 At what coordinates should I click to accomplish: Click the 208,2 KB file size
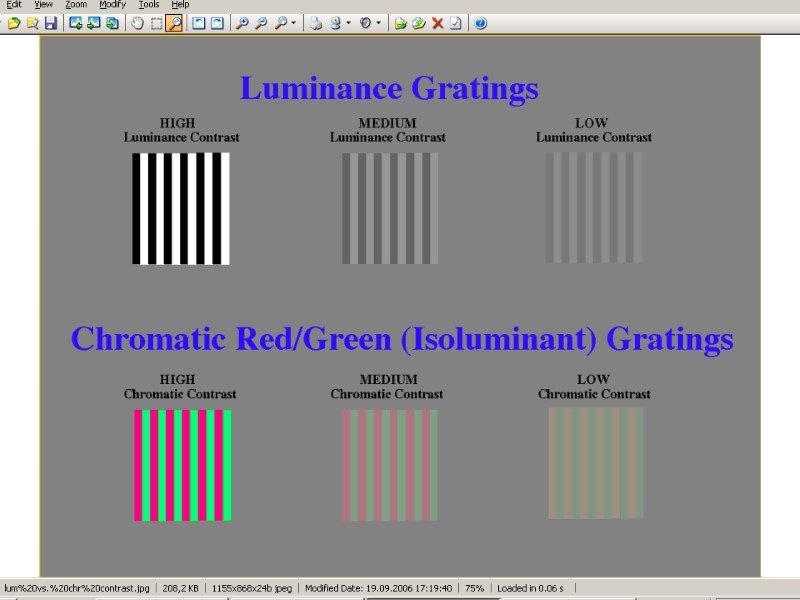[180, 588]
